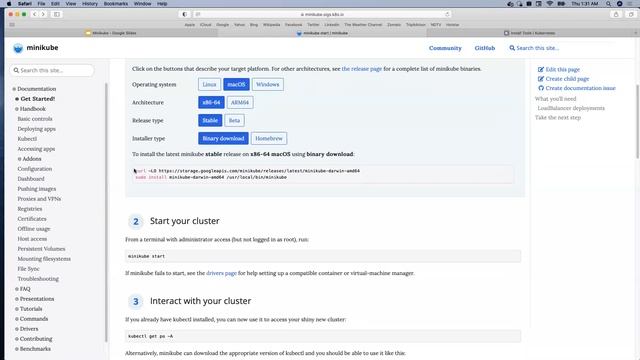640x360 pixels.
Task: Open the History menu
Action: point(90,4)
